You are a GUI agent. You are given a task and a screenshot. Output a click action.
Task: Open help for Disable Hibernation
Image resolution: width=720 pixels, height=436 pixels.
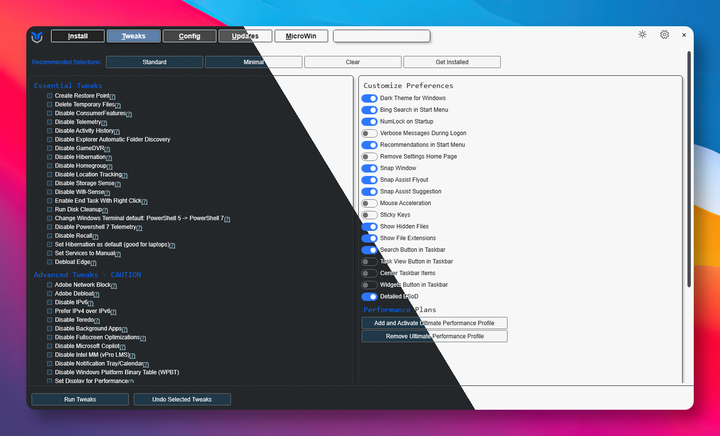(109, 157)
